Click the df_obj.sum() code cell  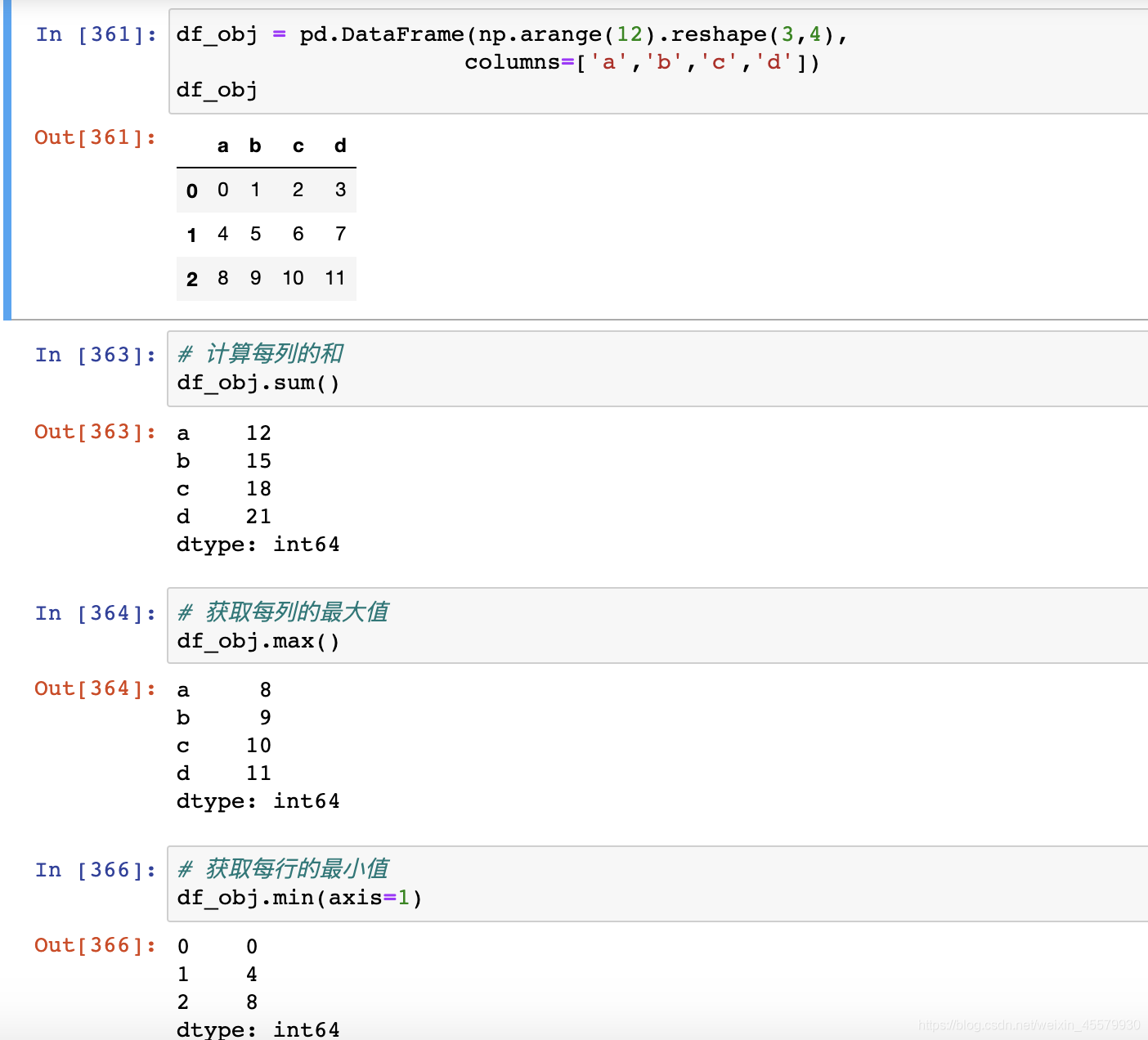(658, 369)
